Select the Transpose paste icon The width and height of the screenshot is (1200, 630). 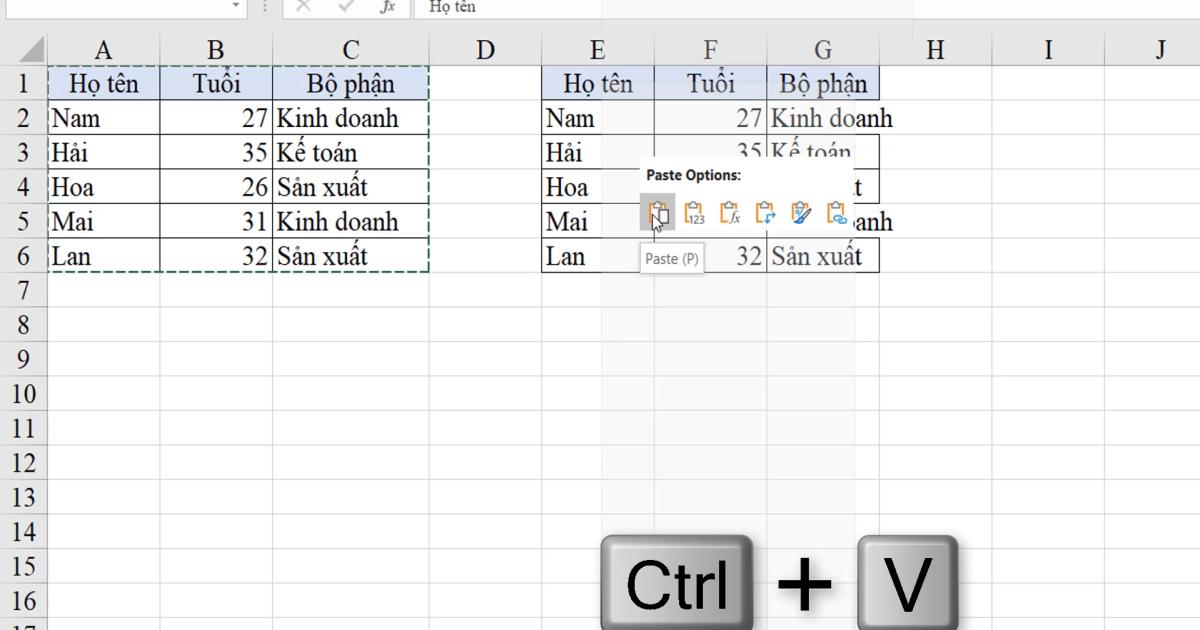(x=765, y=212)
